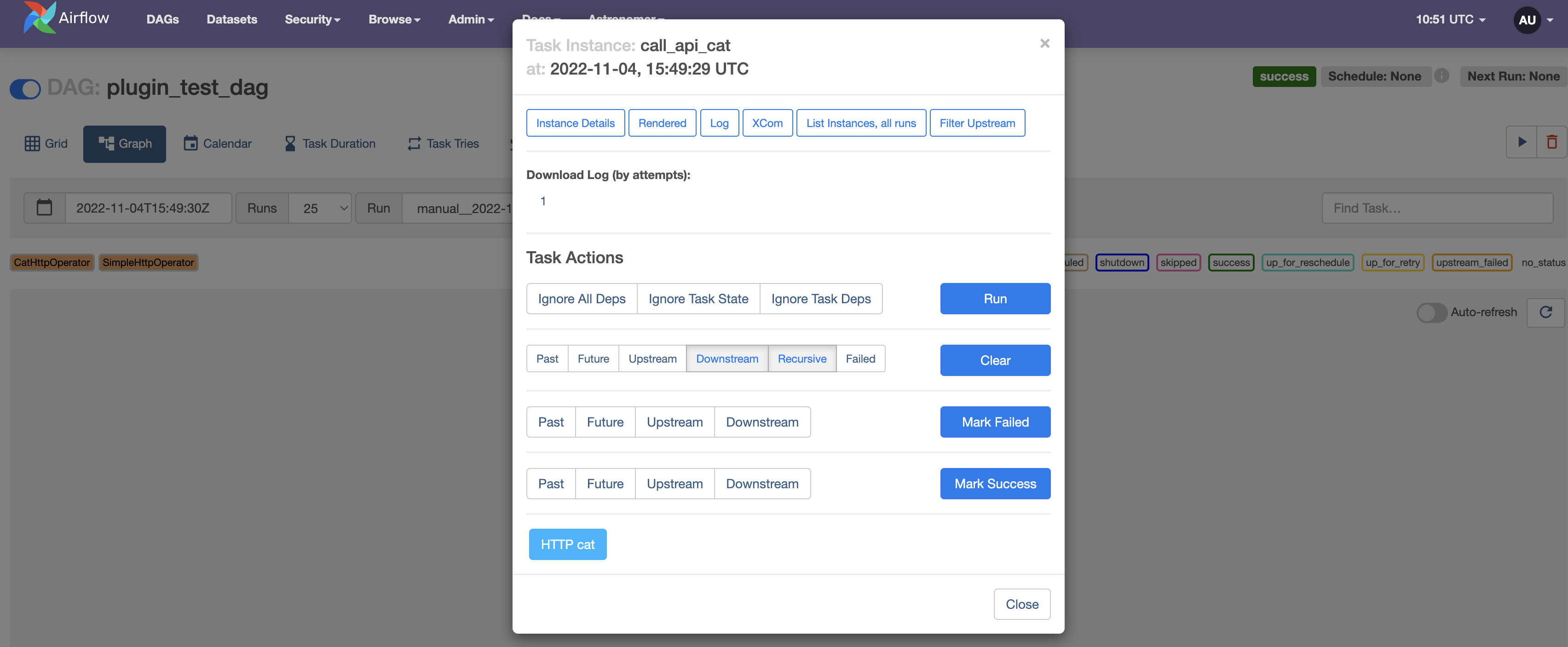Refresh the graph with the reload icon

[x=1545, y=312]
